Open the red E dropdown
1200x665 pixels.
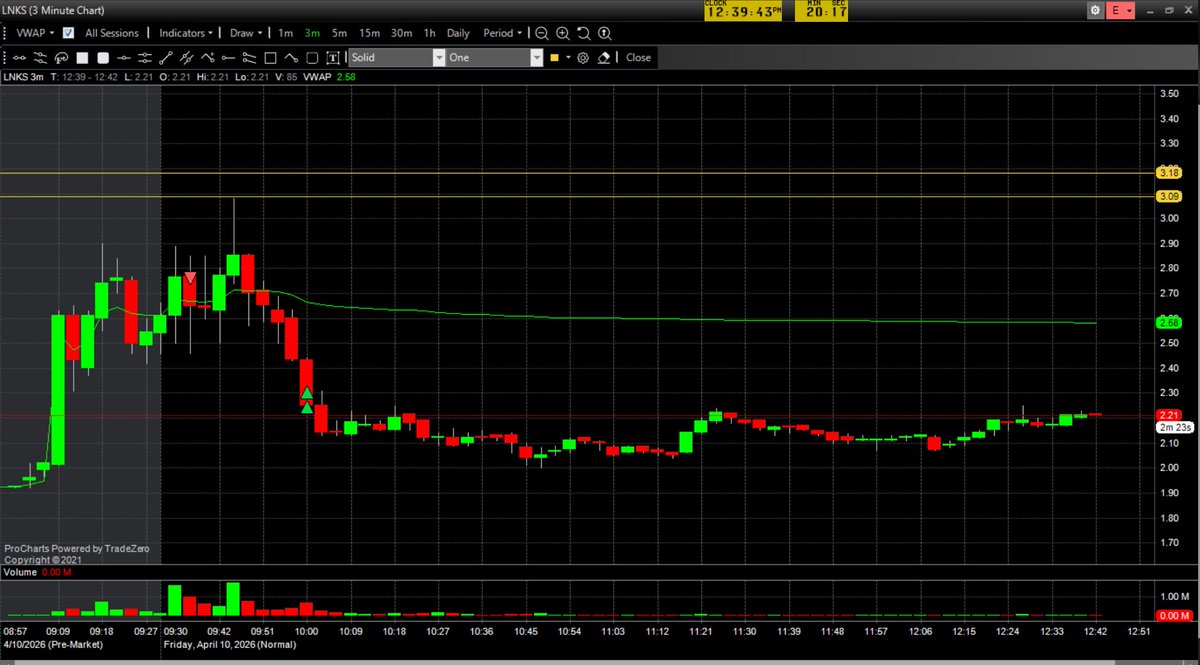1122,9
